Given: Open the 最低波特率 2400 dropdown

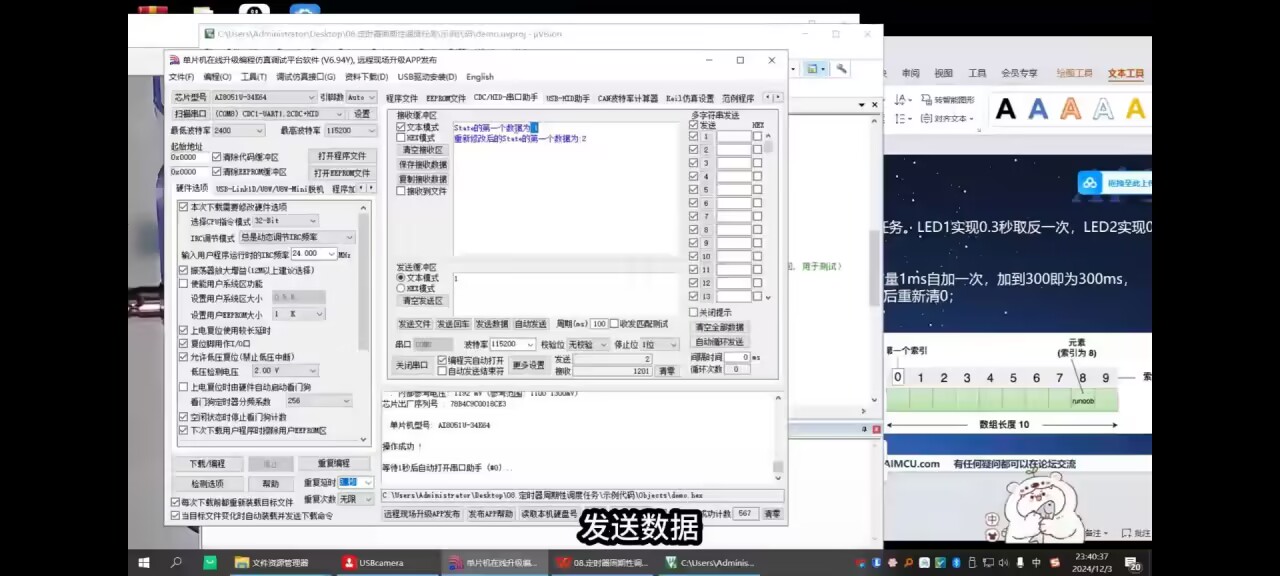Looking at the screenshot, I should [238, 130].
